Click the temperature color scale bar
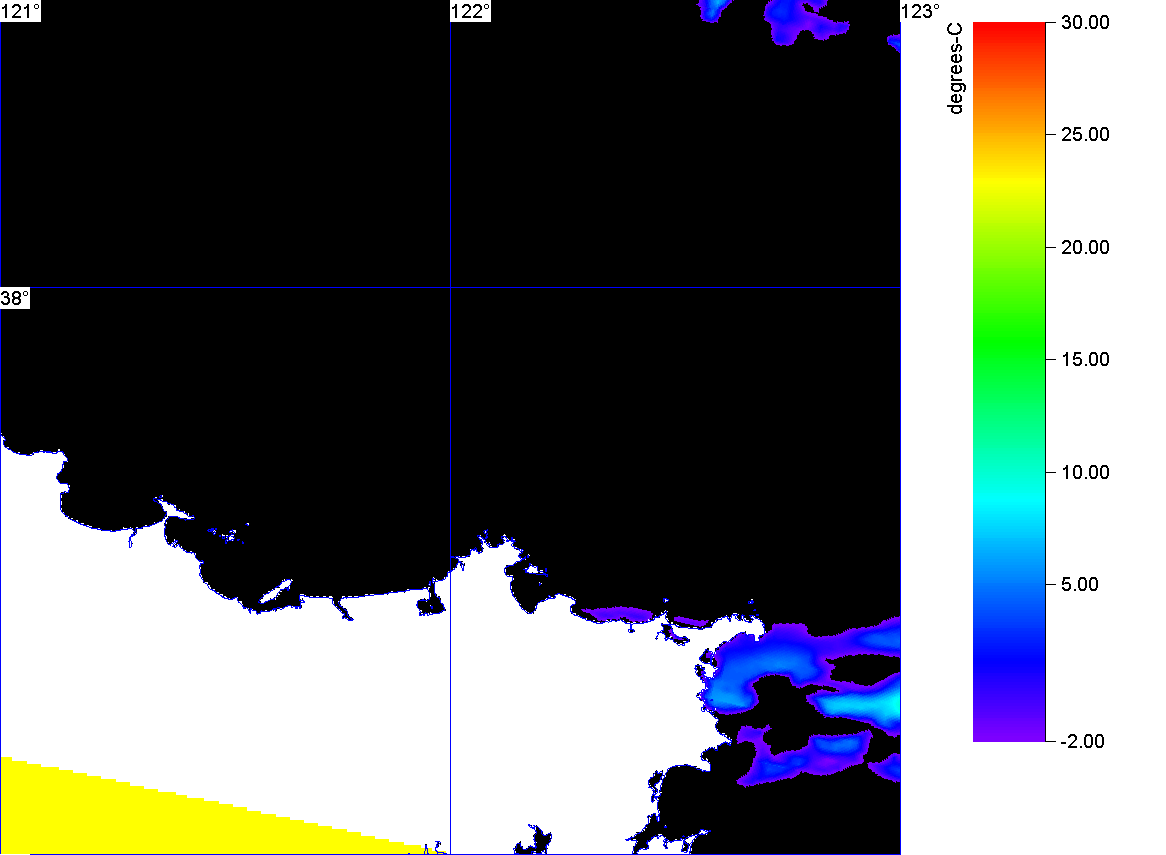 tap(1009, 382)
